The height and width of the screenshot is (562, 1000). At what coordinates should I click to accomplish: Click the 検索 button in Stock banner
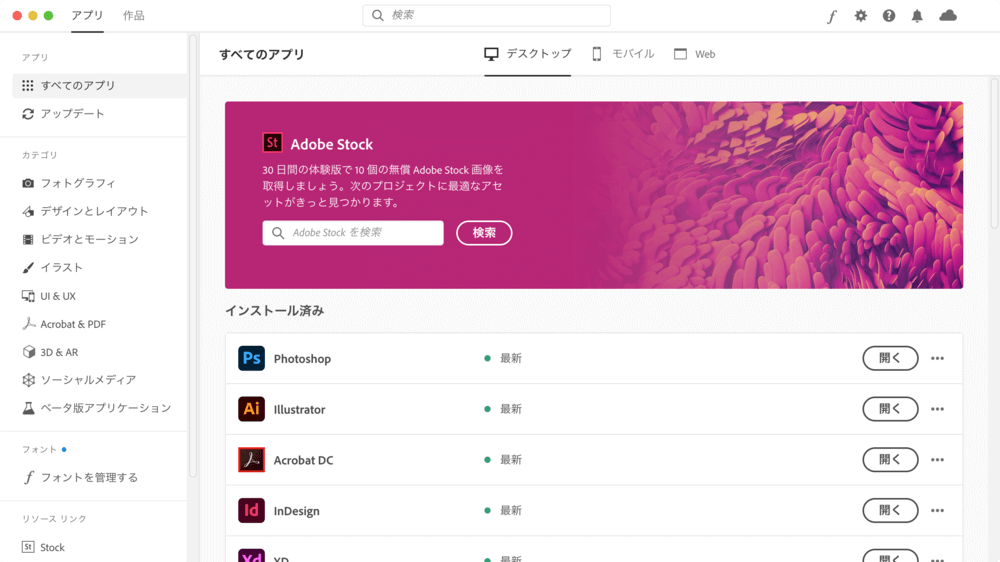[x=484, y=233]
